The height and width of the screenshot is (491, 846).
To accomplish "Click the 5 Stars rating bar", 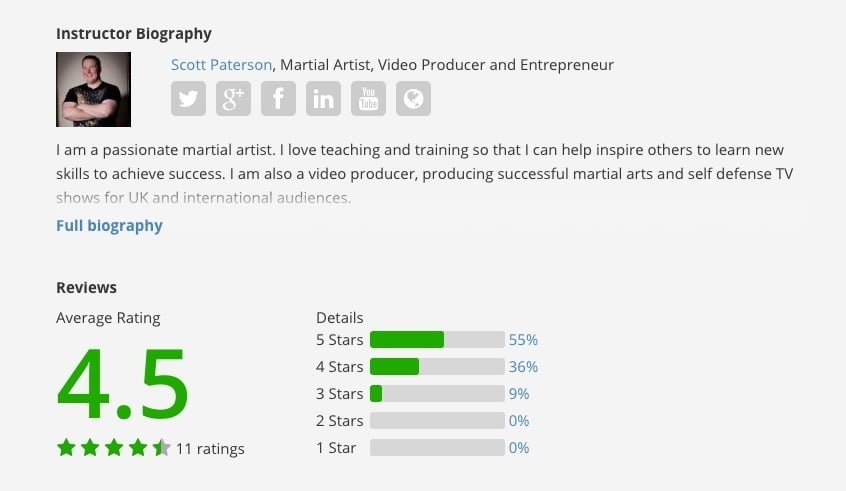I will coord(437,340).
